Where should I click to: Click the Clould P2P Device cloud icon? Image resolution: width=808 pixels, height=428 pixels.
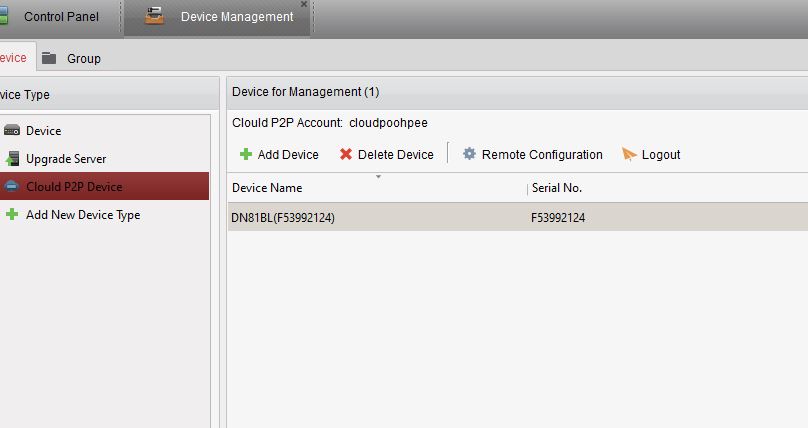tap(11, 186)
